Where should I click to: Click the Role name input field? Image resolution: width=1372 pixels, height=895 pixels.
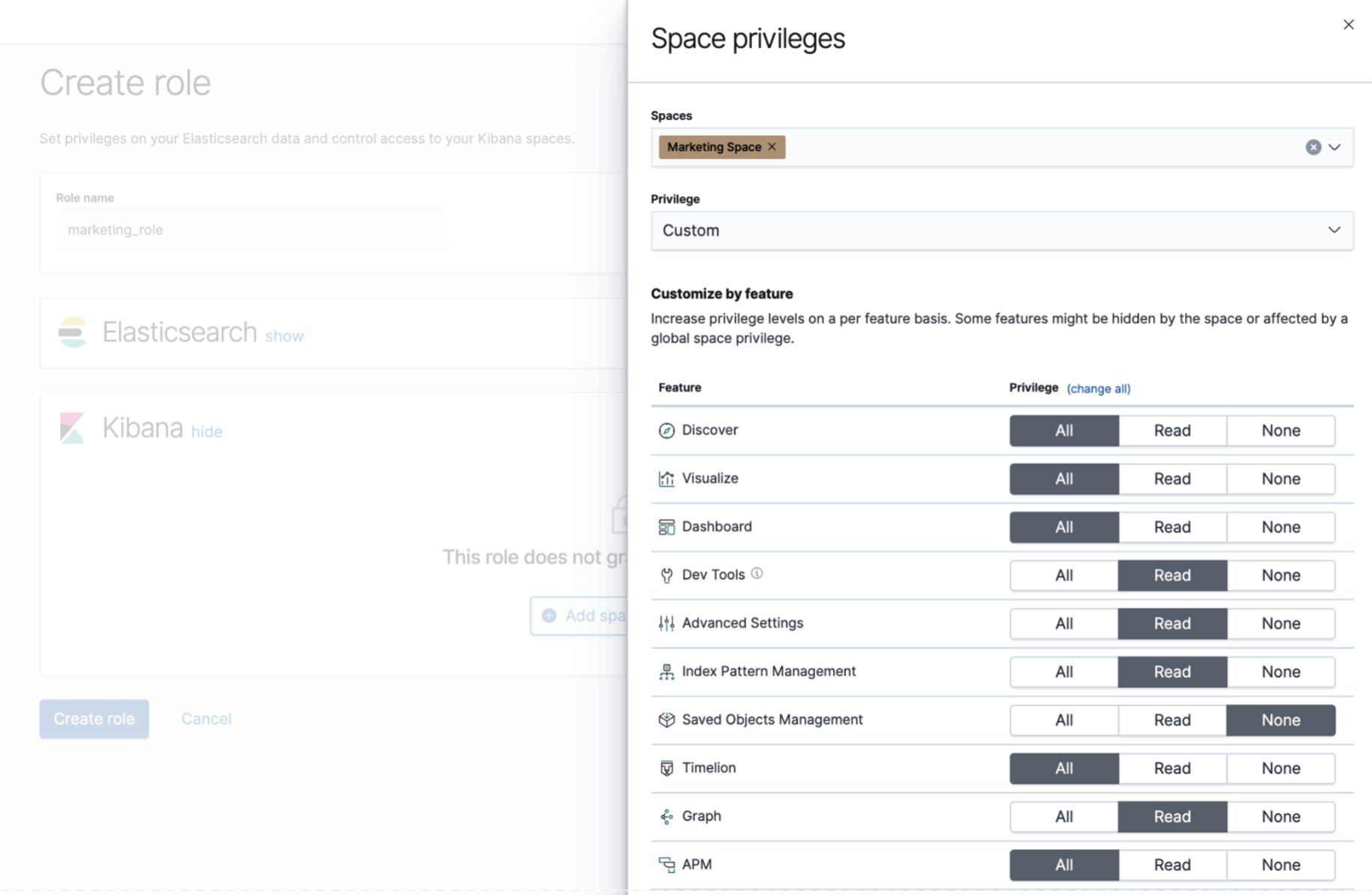coord(251,229)
